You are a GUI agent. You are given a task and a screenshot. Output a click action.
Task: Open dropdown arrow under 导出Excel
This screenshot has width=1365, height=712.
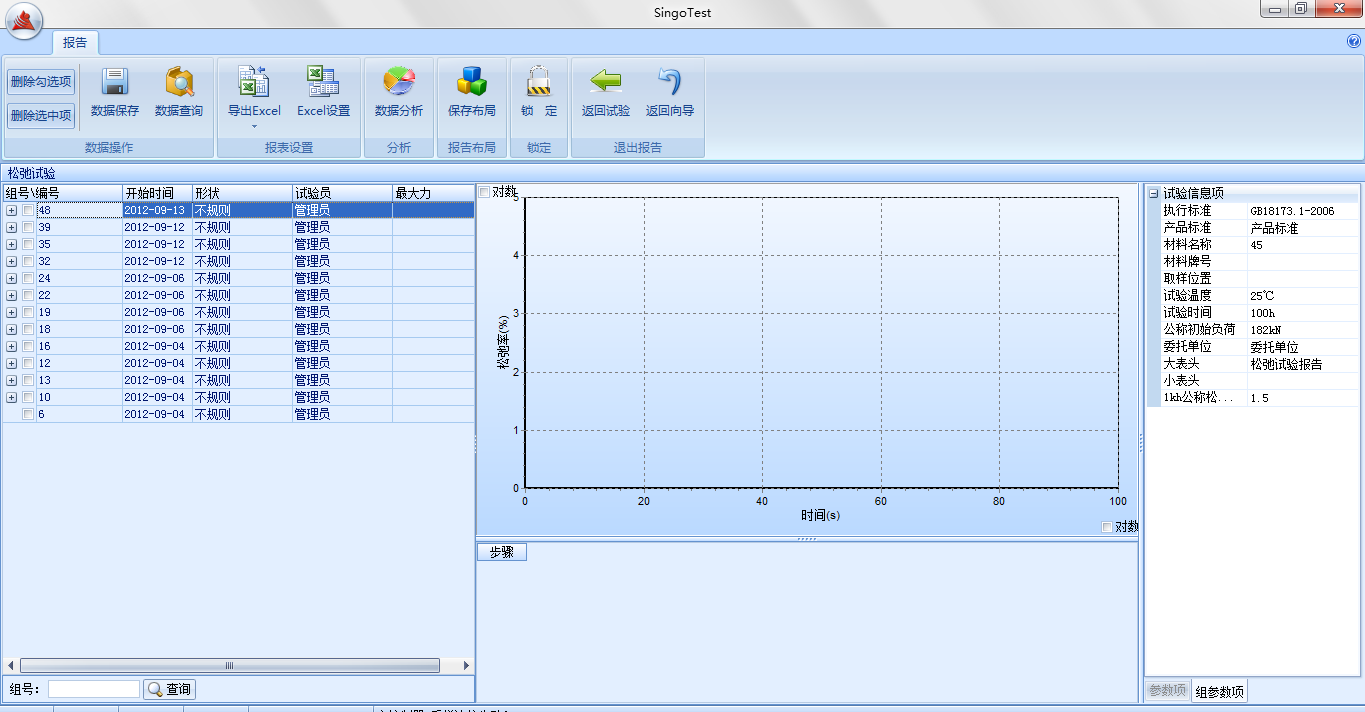tap(254, 126)
